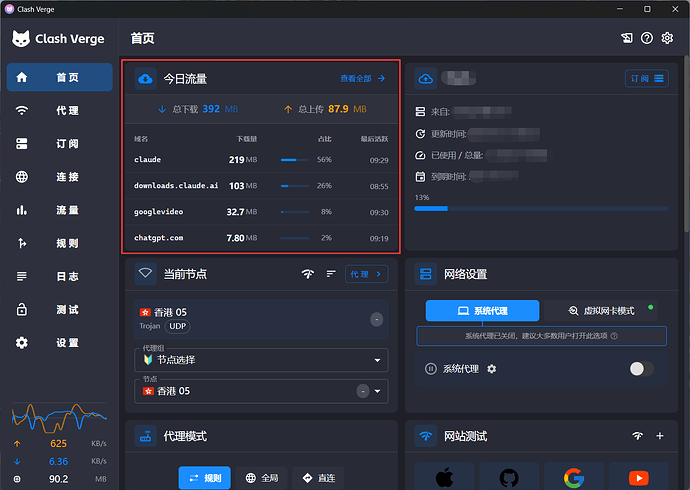Click the subscription cloud upload icon
This screenshot has height=490, width=690.
[426, 79]
